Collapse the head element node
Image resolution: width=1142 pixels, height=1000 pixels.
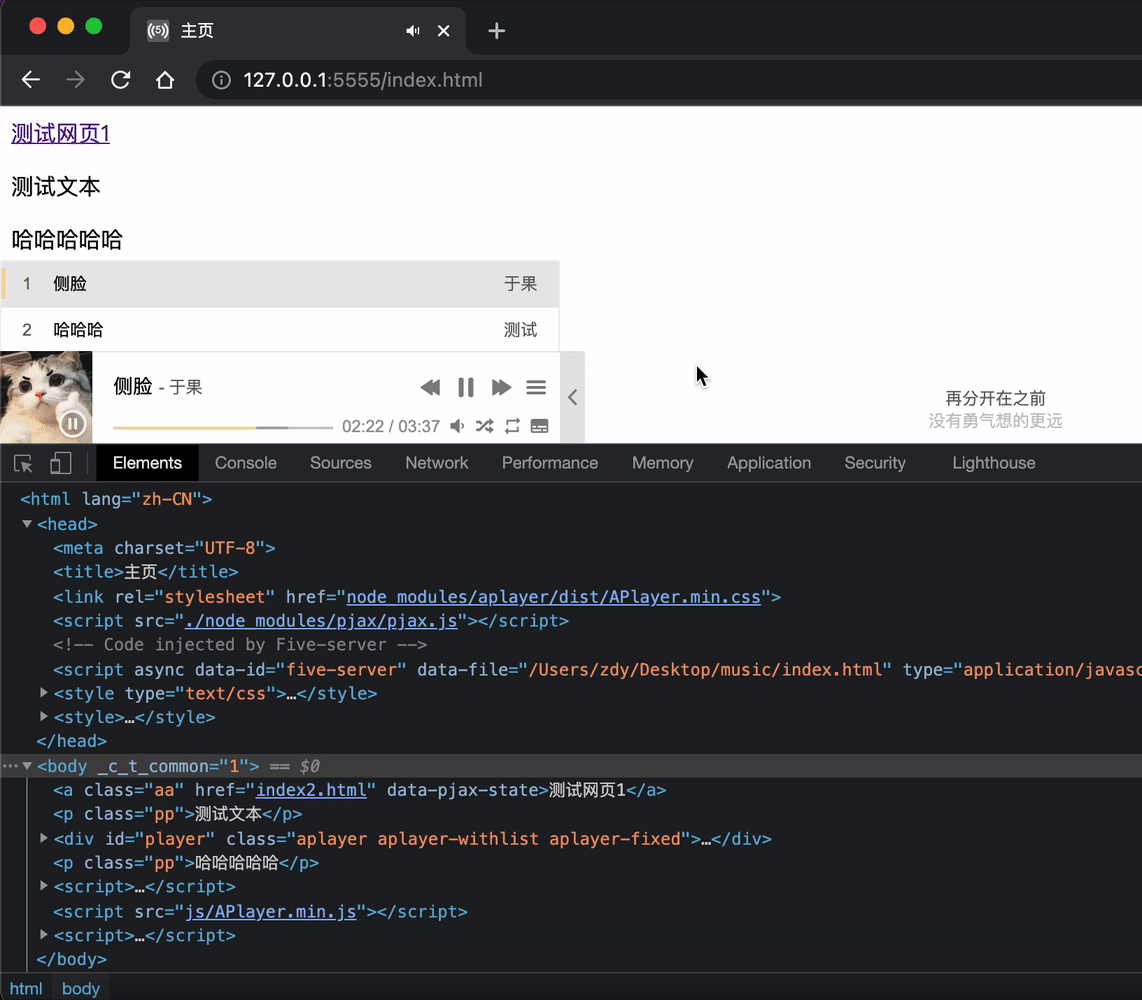[x=27, y=524]
